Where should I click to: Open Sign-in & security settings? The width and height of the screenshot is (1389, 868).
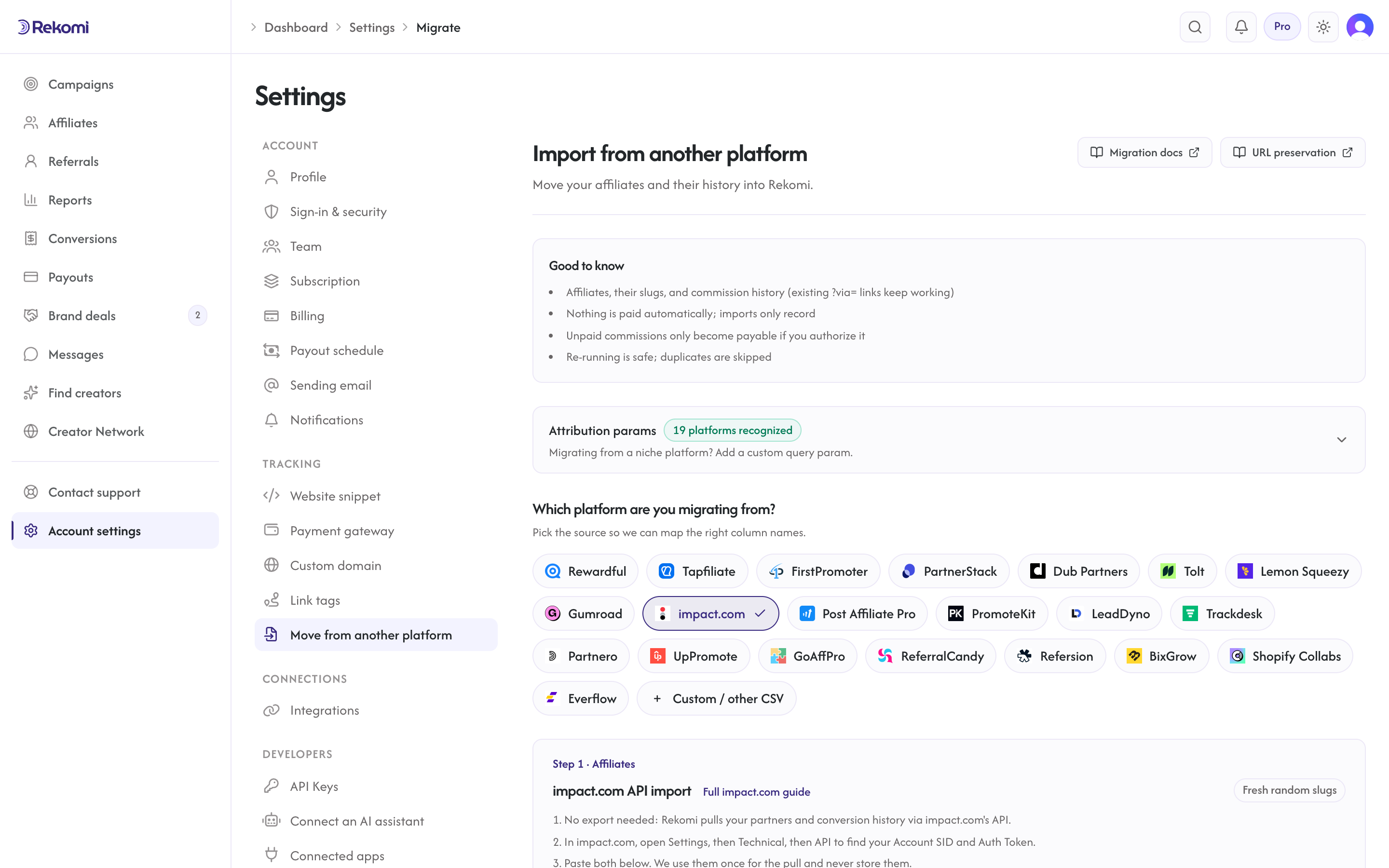point(376,212)
